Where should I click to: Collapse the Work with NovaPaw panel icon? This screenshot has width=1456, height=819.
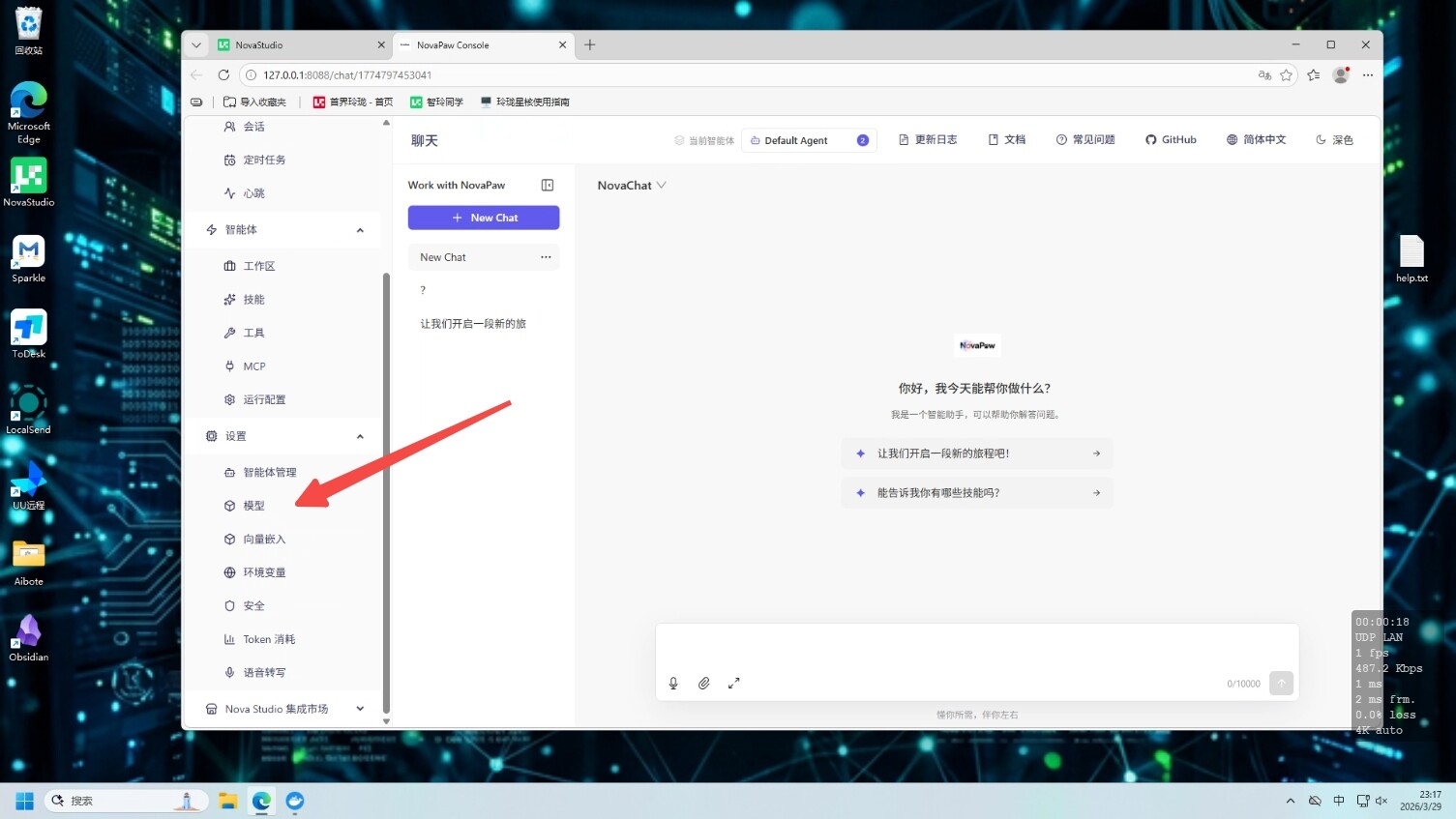[x=548, y=186]
